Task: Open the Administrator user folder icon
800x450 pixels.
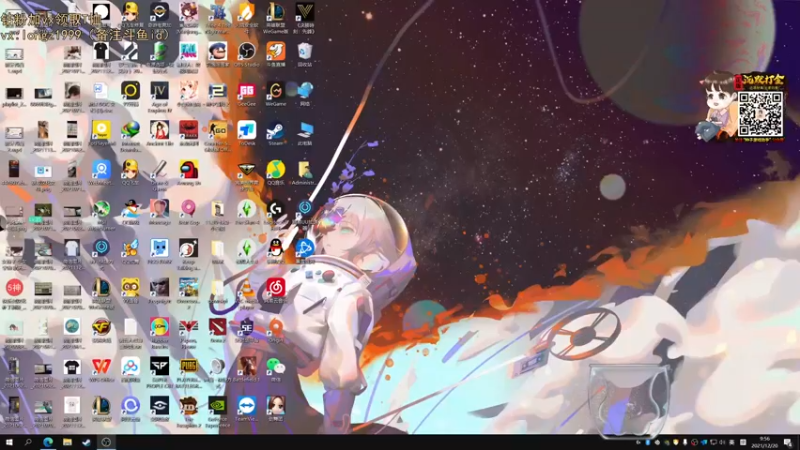Action: coord(305,173)
